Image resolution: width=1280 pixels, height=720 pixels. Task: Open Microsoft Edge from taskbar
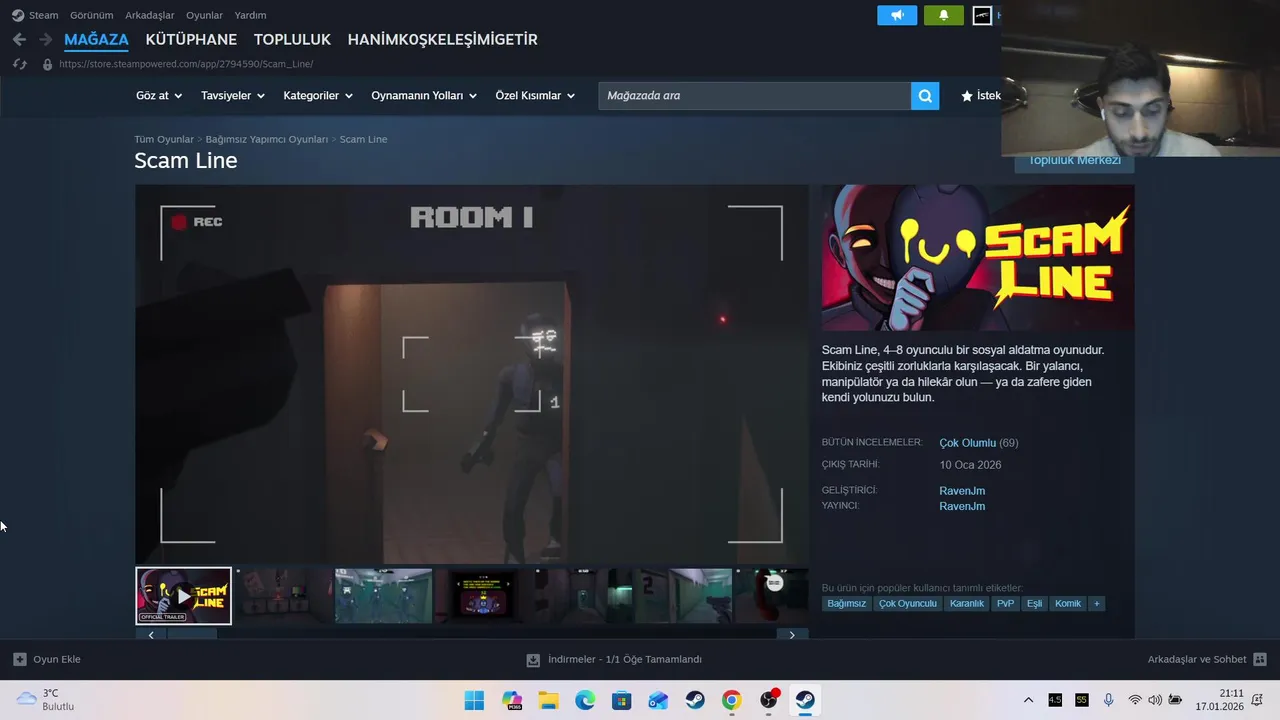(585, 700)
